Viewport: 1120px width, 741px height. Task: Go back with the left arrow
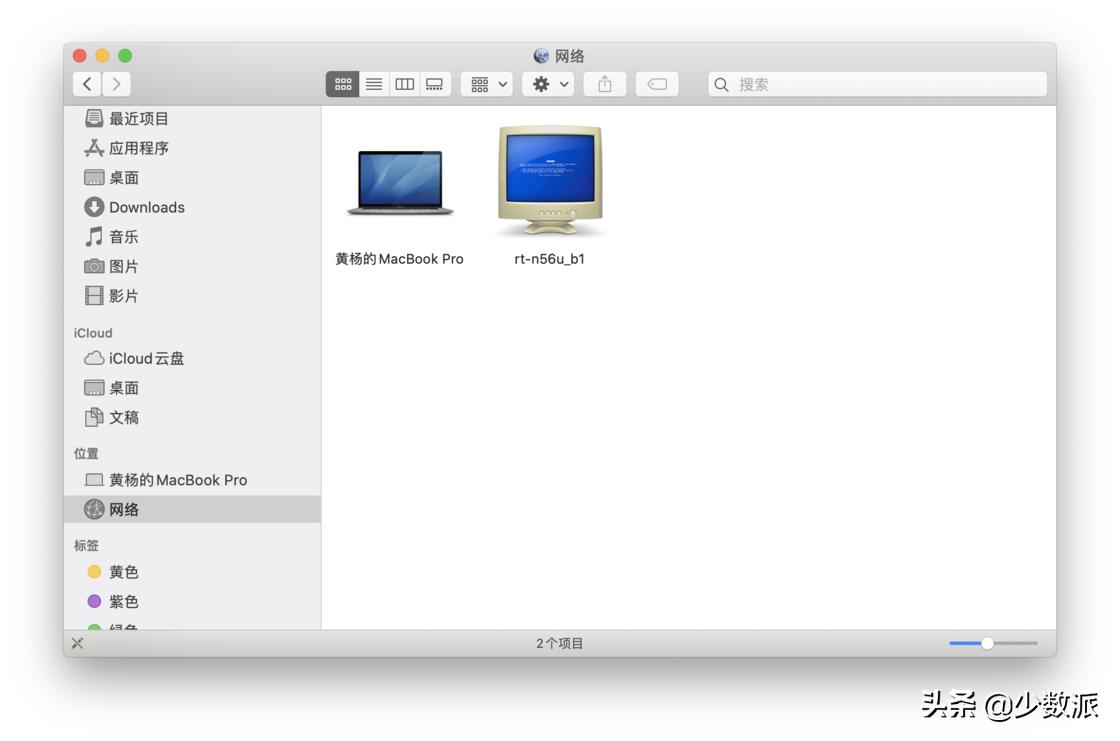point(88,85)
